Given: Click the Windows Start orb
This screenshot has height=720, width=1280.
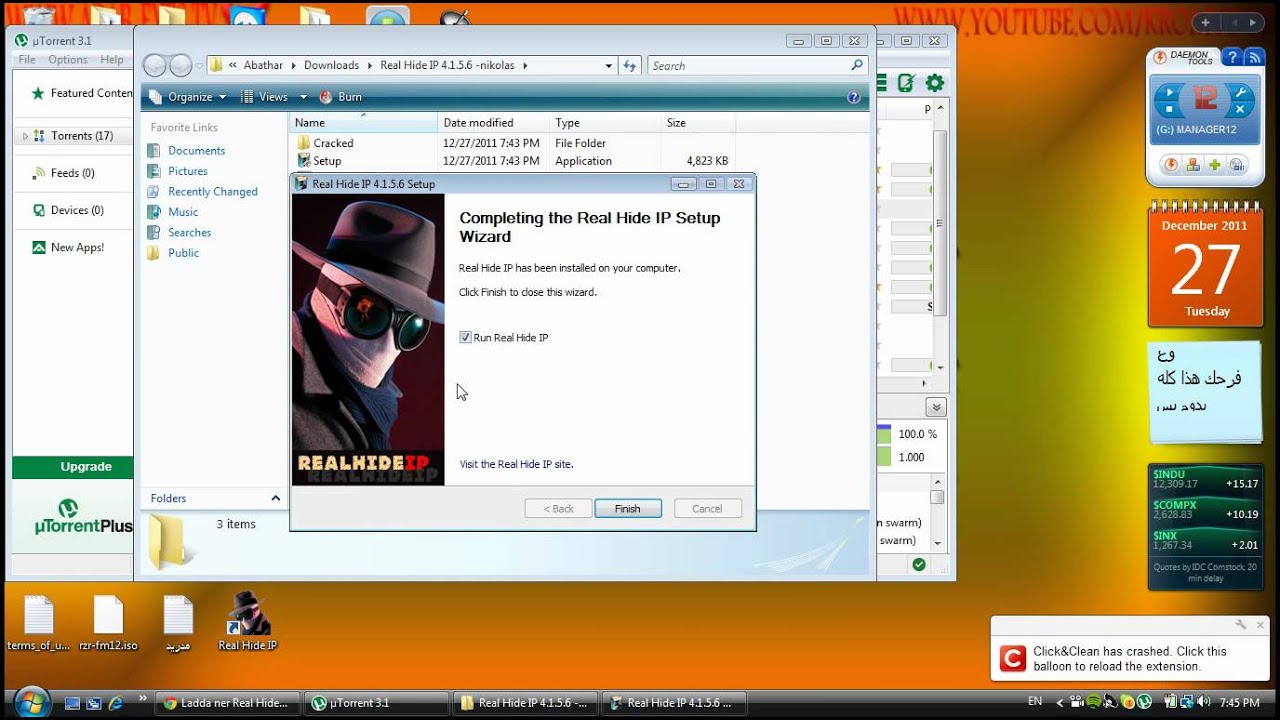Looking at the screenshot, I should tap(30, 701).
